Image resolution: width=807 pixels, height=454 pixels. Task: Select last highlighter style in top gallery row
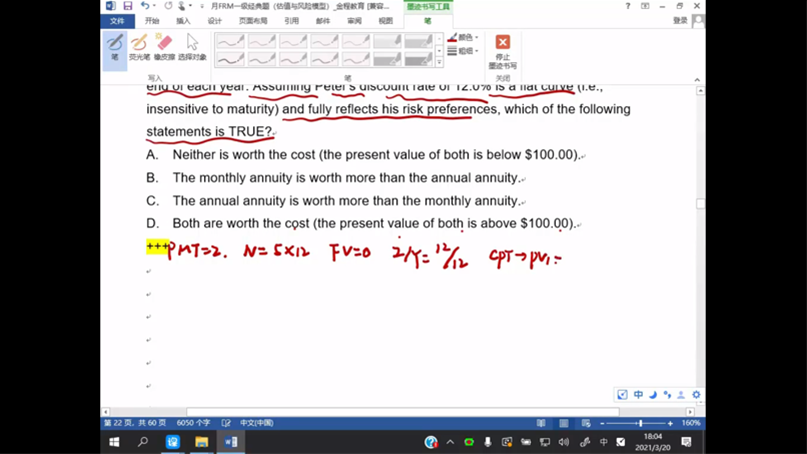click(x=418, y=41)
